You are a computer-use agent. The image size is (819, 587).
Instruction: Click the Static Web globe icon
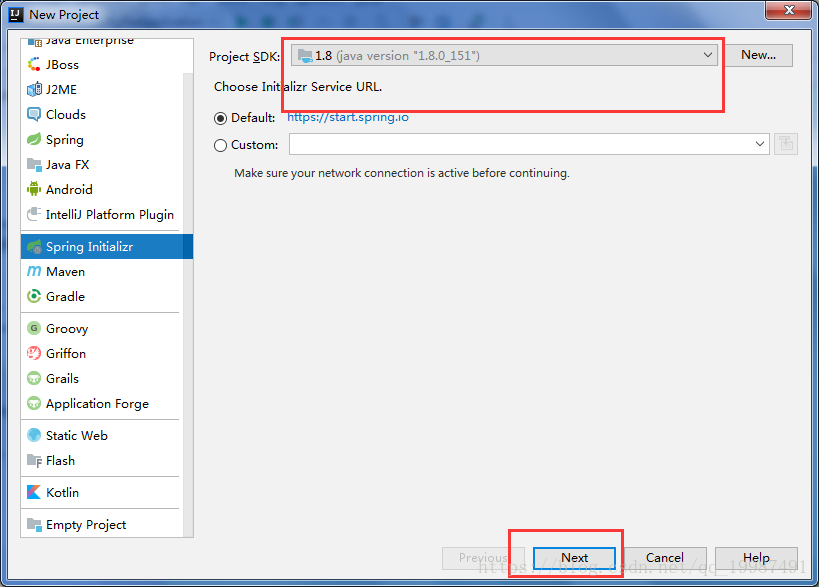pyautogui.click(x=34, y=435)
